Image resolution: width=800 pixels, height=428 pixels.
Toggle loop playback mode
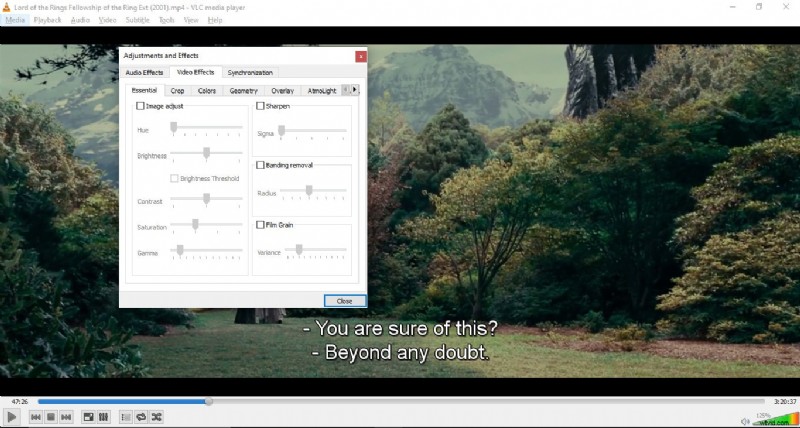tap(141, 416)
